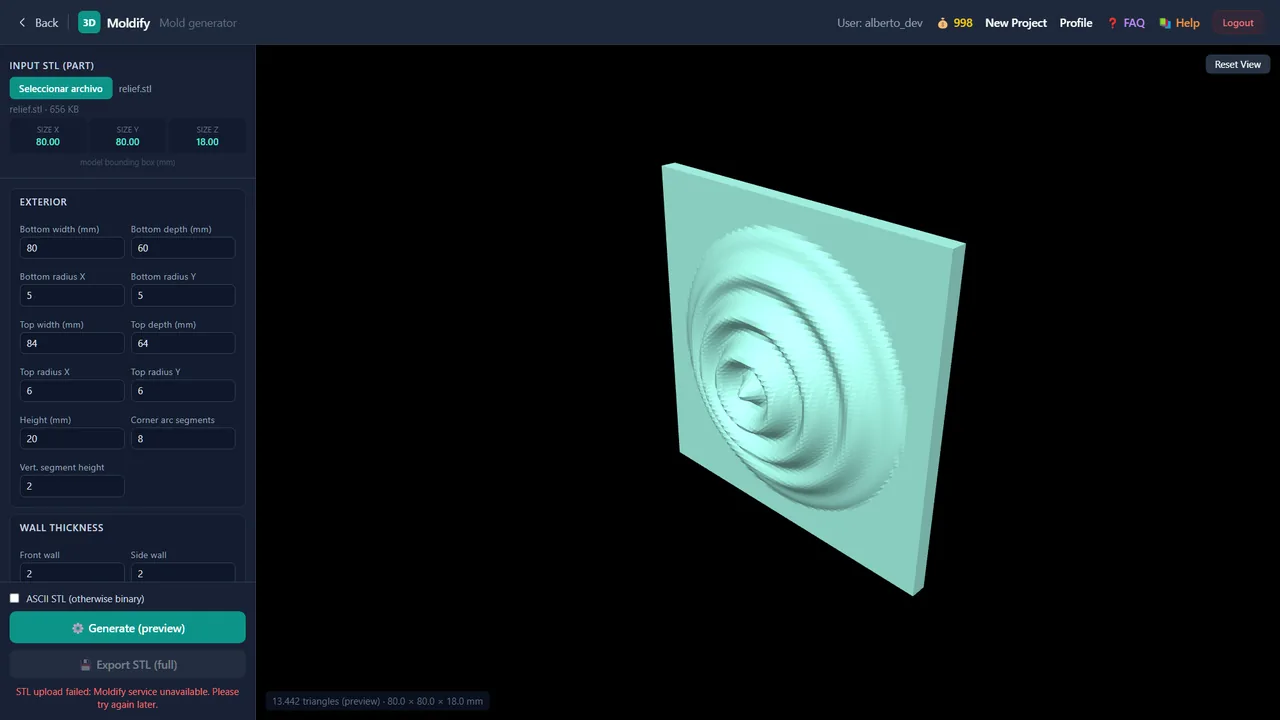The width and height of the screenshot is (1280, 720).
Task: Open New Project from the header
Action: 1016,23
